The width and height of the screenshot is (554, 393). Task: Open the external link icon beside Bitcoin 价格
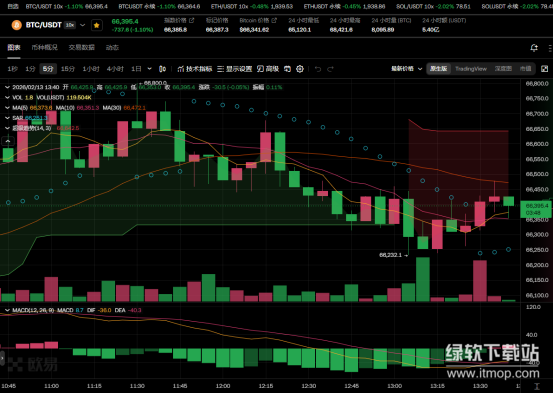tap(274, 20)
